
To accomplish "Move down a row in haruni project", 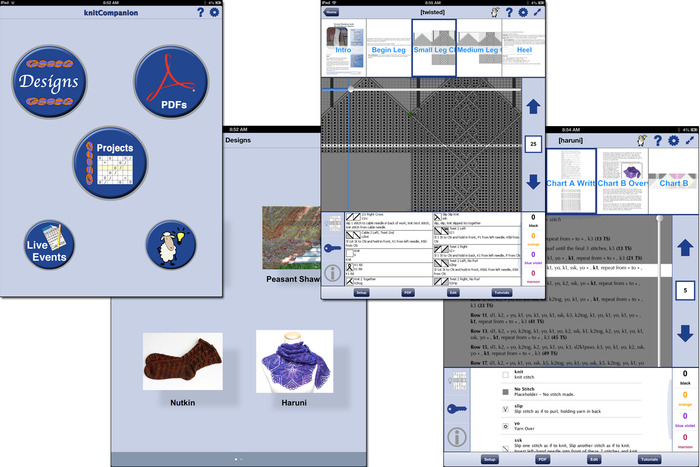I will 685,334.
